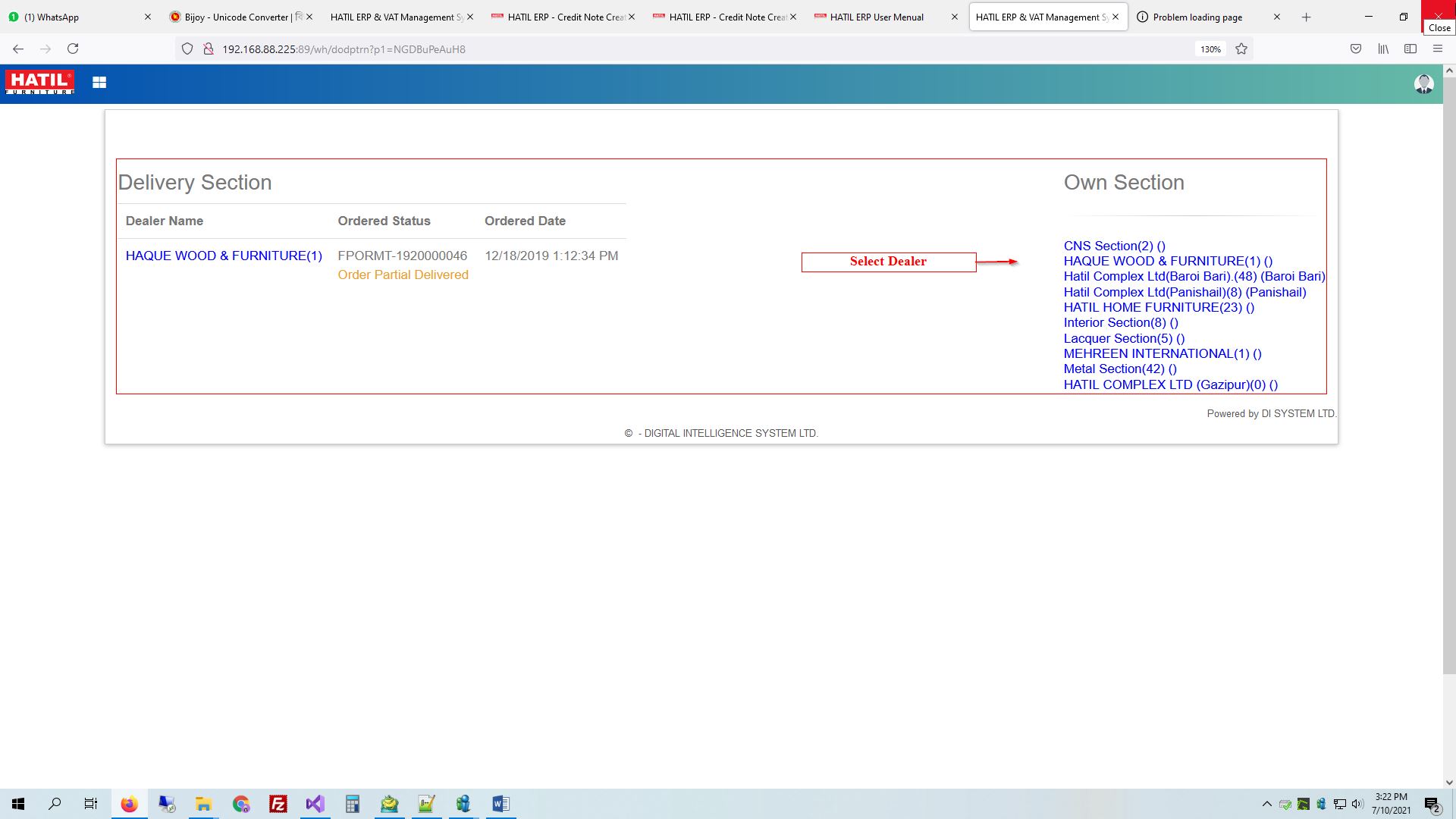Close the HATIL ERP User Menual tab

(x=954, y=17)
